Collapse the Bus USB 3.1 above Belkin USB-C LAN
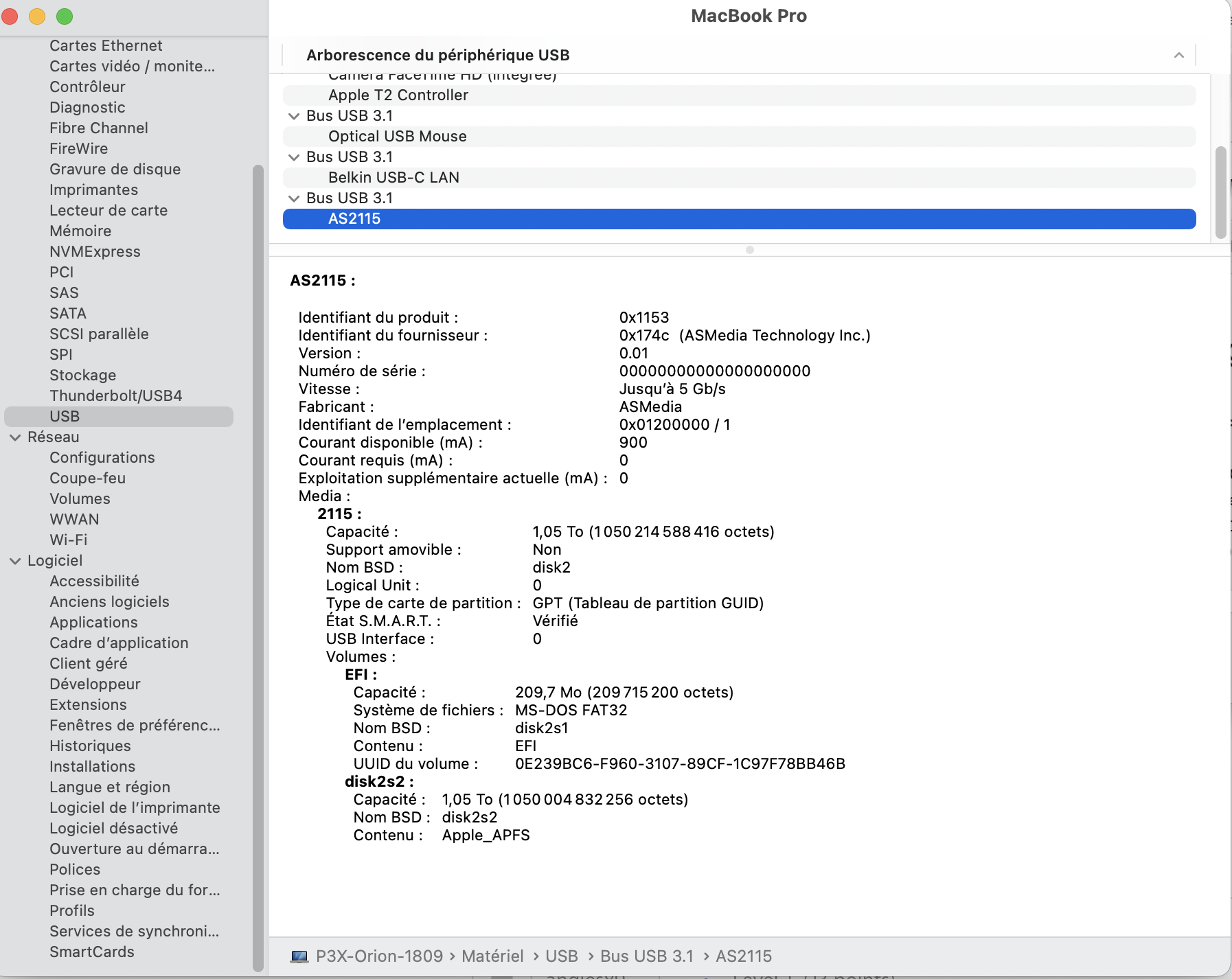Screen dimensions: 1232x979 click(x=294, y=157)
